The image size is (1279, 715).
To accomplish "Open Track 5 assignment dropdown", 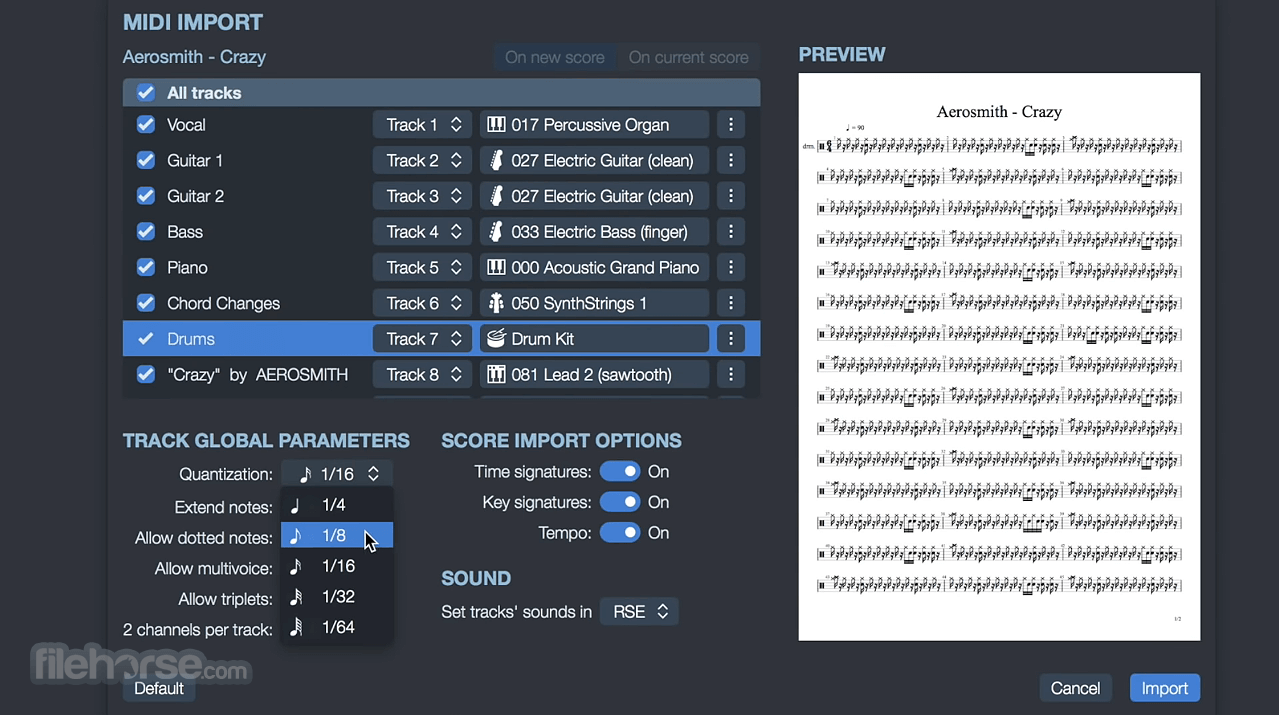I will point(423,268).
